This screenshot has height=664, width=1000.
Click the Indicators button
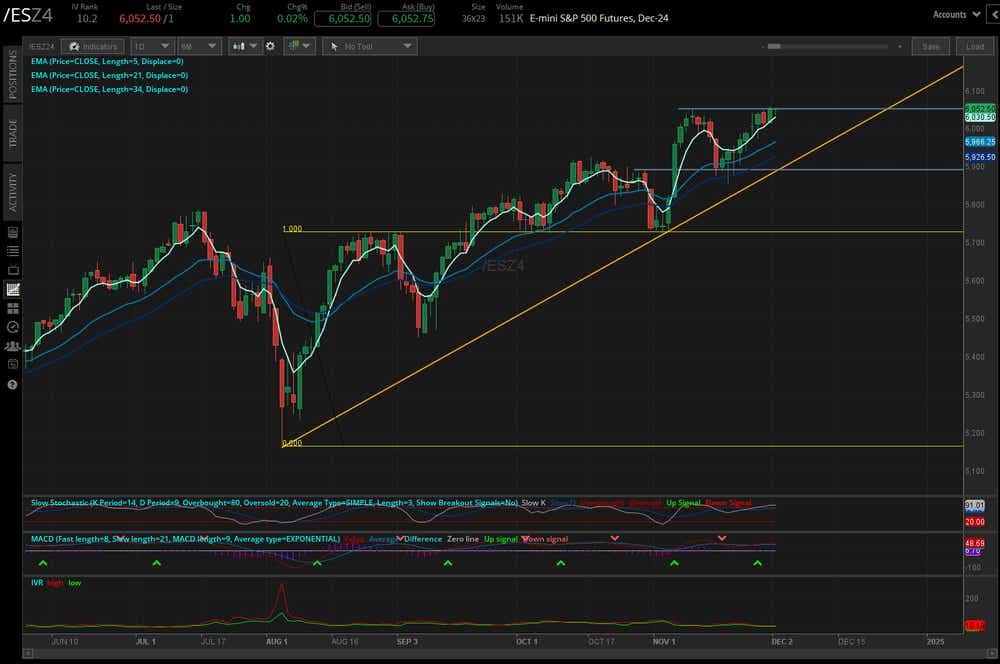point(93,45)
